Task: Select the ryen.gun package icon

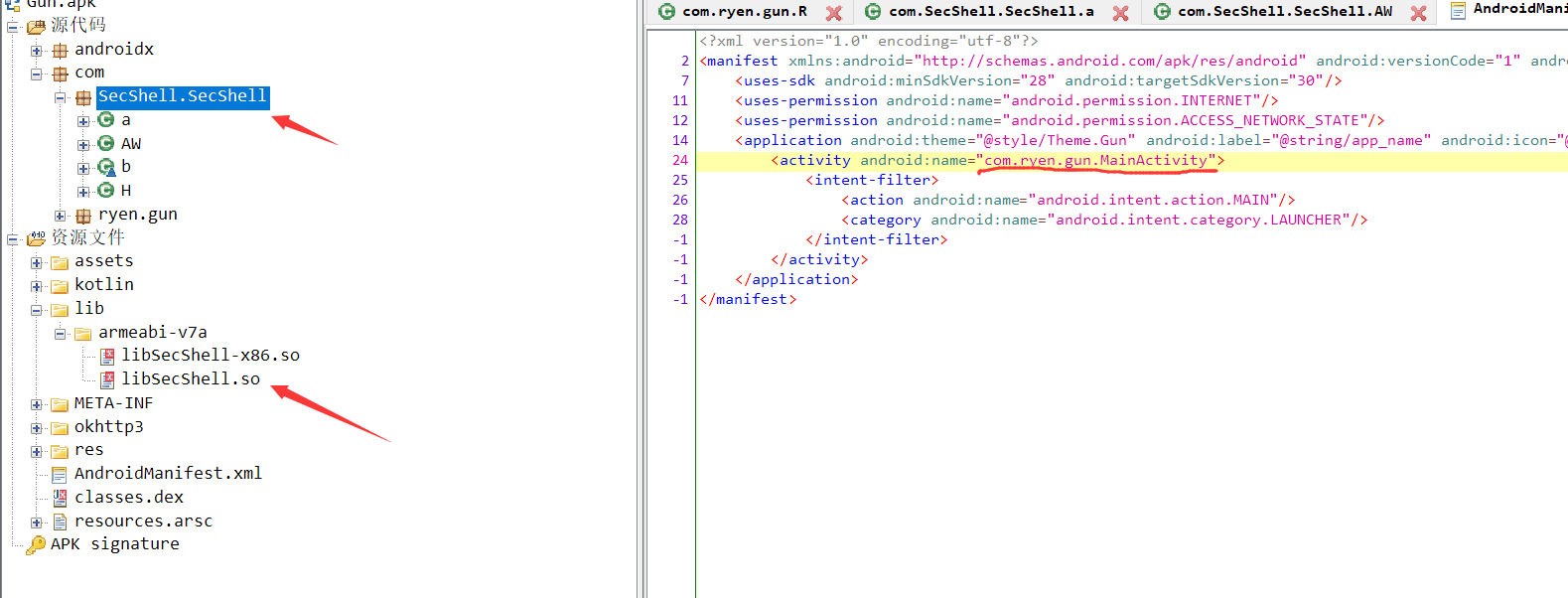Action: pos(83,216)
